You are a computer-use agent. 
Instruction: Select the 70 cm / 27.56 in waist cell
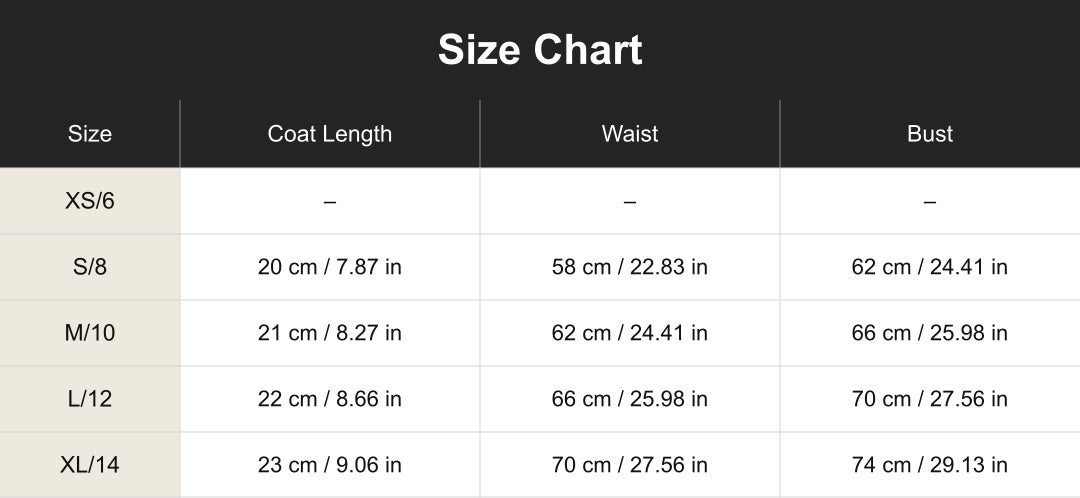[630, 465]
